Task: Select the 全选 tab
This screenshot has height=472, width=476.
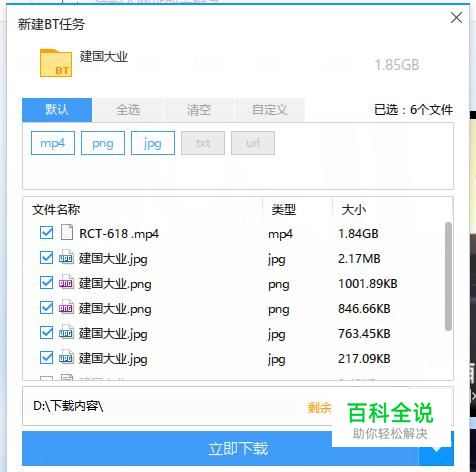Action: click(128, 110)
